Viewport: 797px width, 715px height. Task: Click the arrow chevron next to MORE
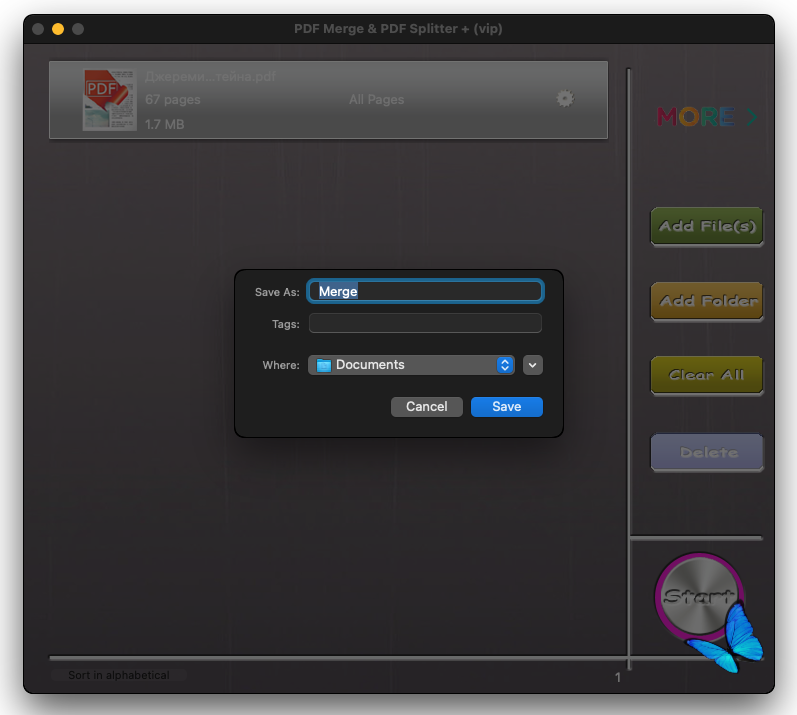(752, 117)
